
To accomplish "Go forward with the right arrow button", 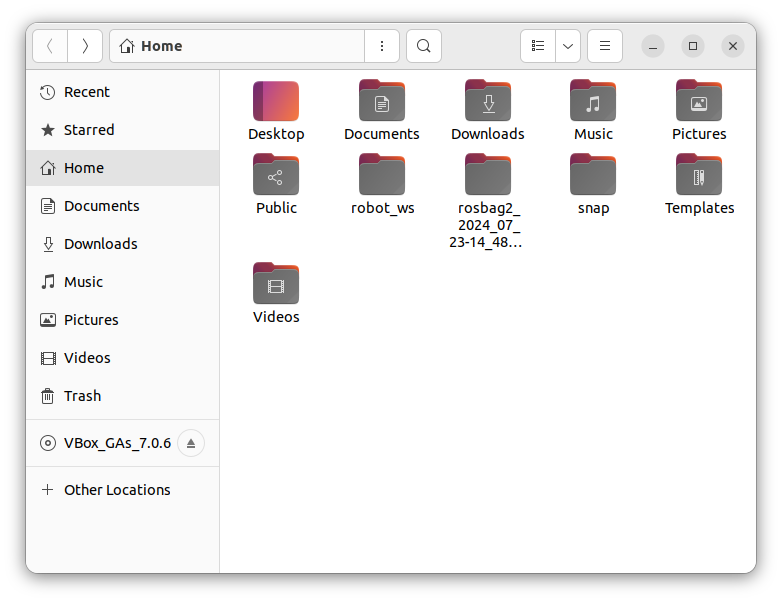I will (x=85, y=46).
